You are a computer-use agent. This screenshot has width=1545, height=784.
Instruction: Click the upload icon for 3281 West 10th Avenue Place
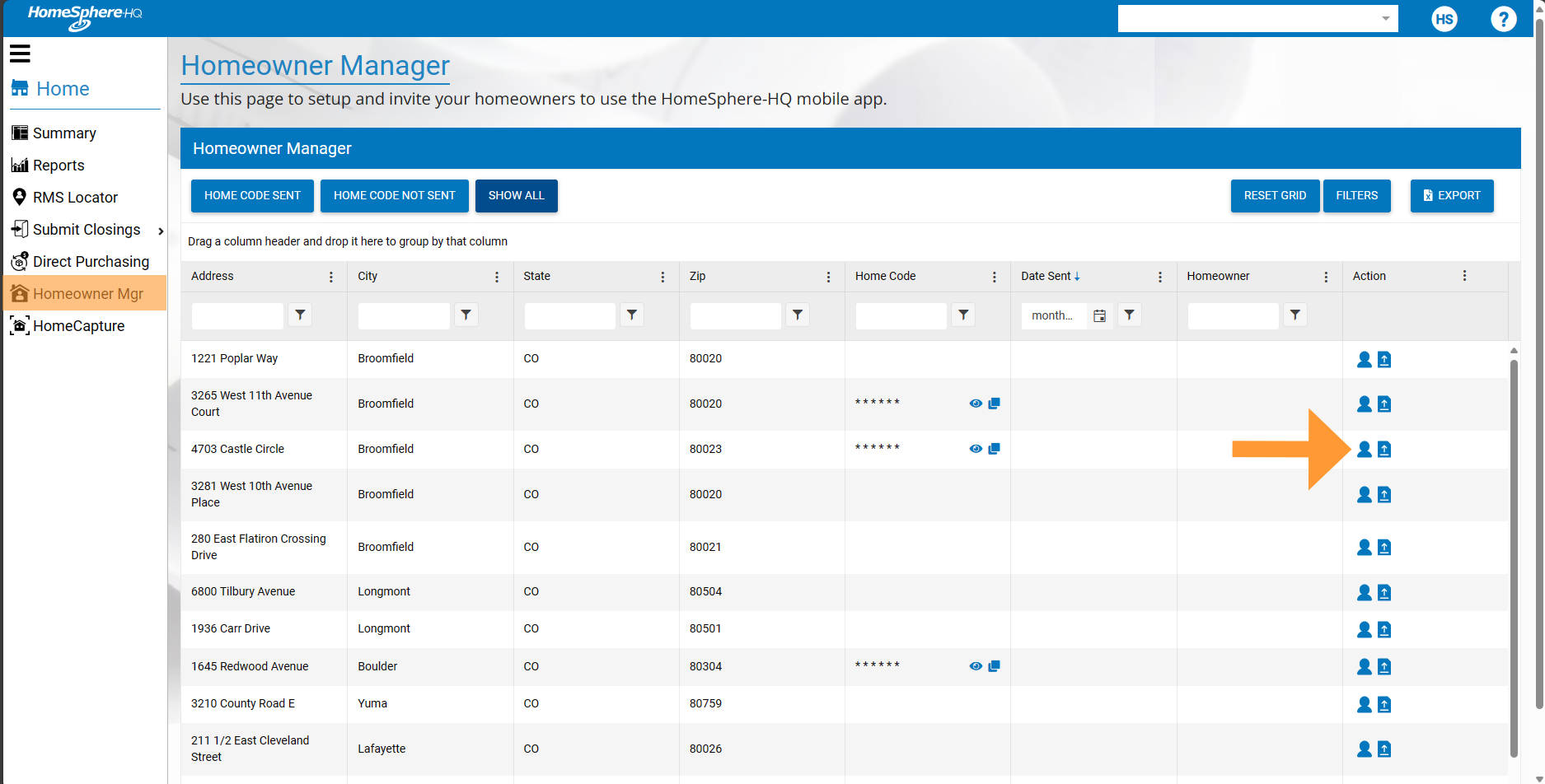(x=1384, y=494)
